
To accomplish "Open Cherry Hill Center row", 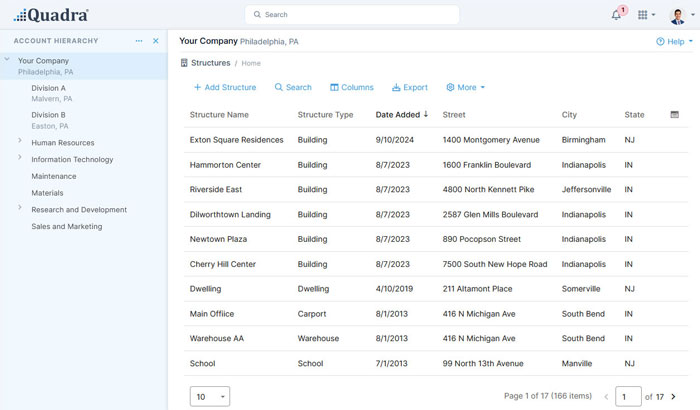I will tap(436, 264).
